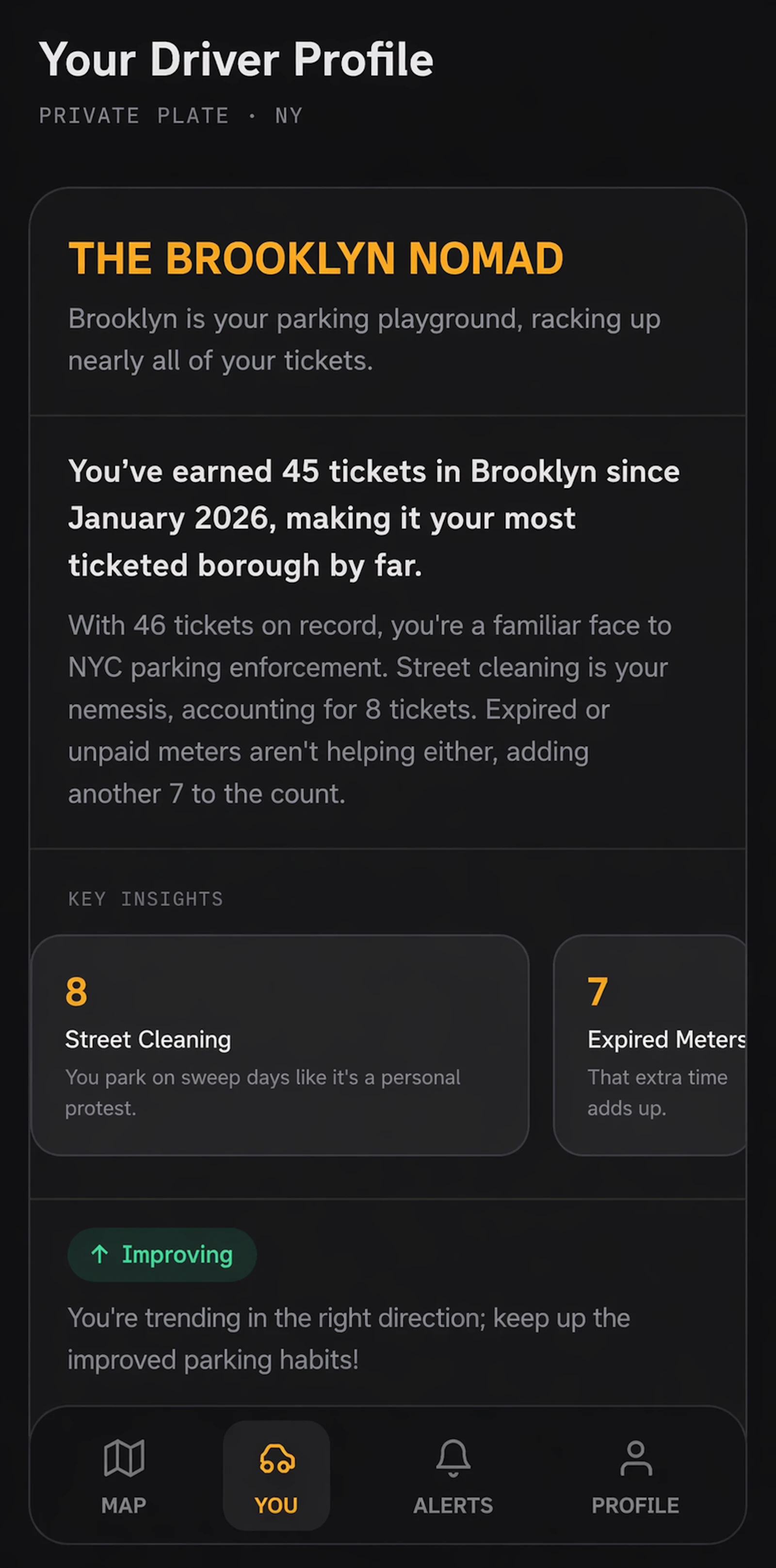Expand the KEY INSIGHTS section
The width and height of the screenshot is (776, 1568).
pos(145,899)
